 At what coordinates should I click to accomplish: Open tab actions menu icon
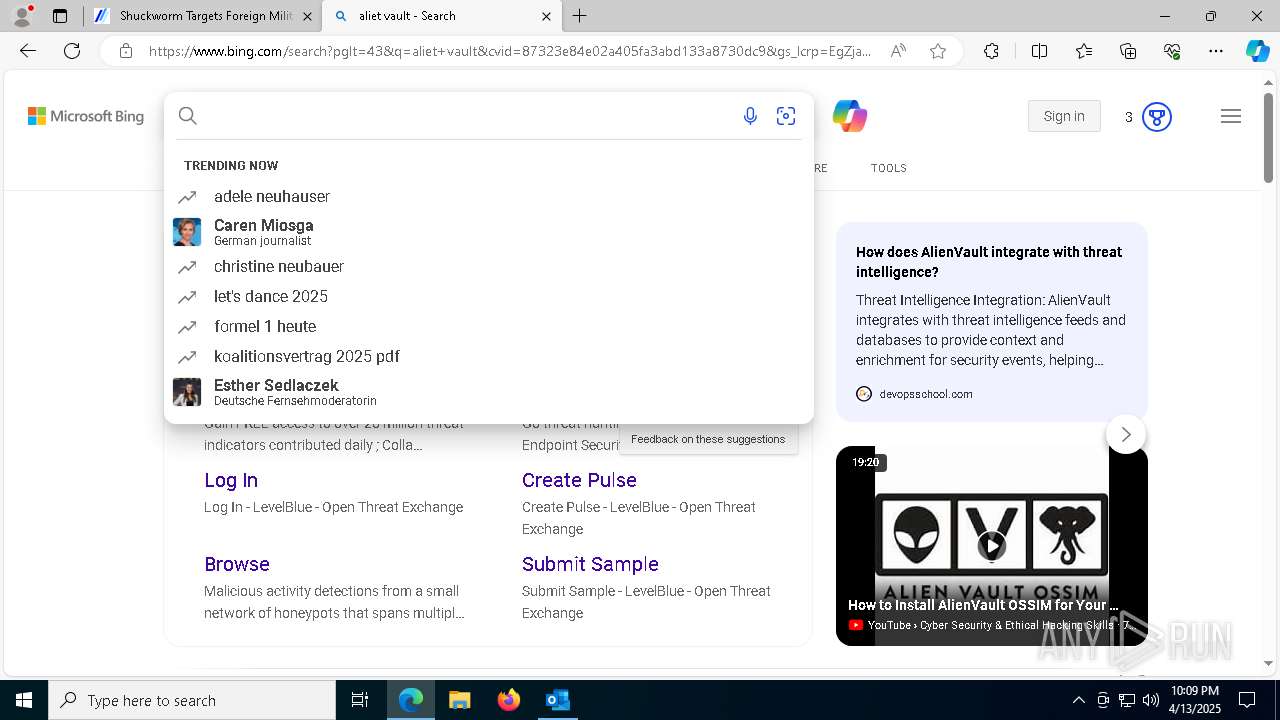pos(60,16)
